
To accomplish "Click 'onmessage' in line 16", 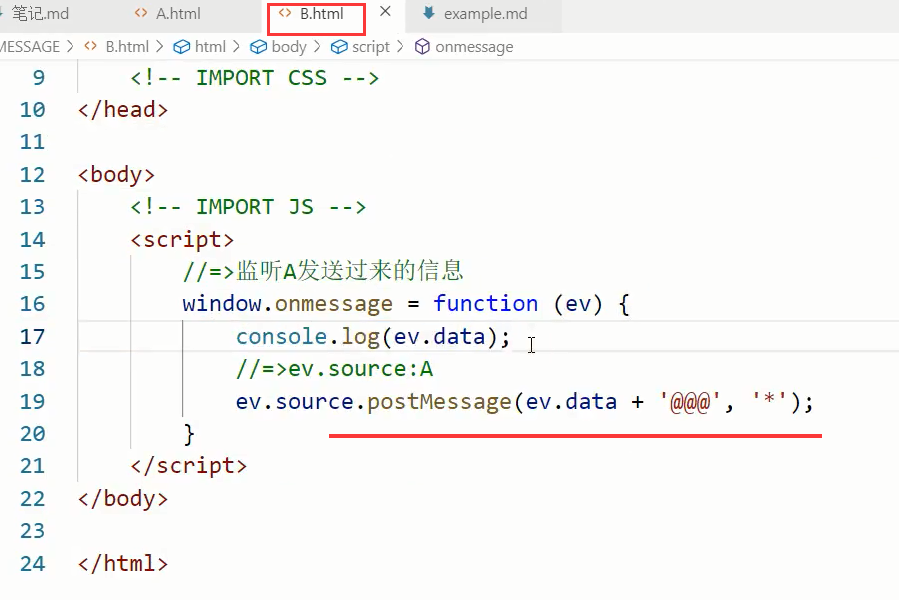I will (x=334, y=304).
